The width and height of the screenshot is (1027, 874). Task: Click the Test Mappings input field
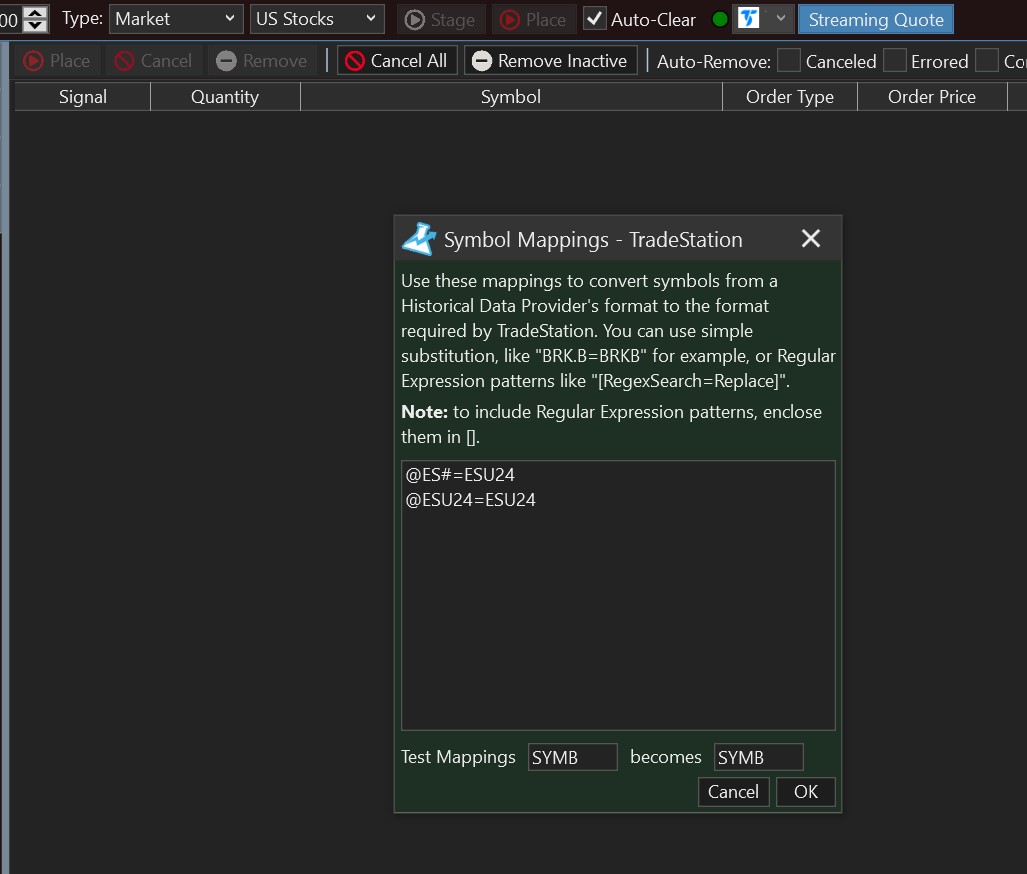pyautogui.click(x=572, y=757)
